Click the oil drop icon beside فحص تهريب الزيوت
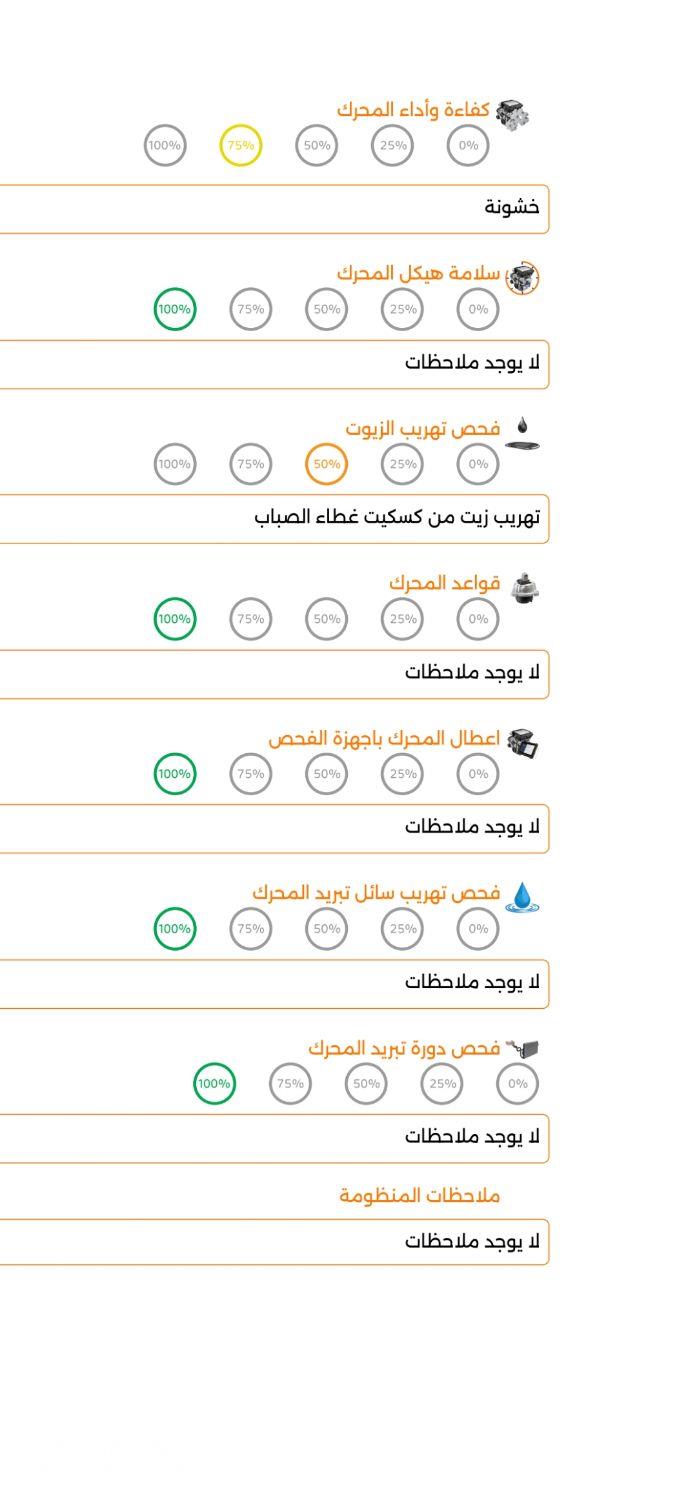The height and width of the screenshot is (1500, 697). 522,432
